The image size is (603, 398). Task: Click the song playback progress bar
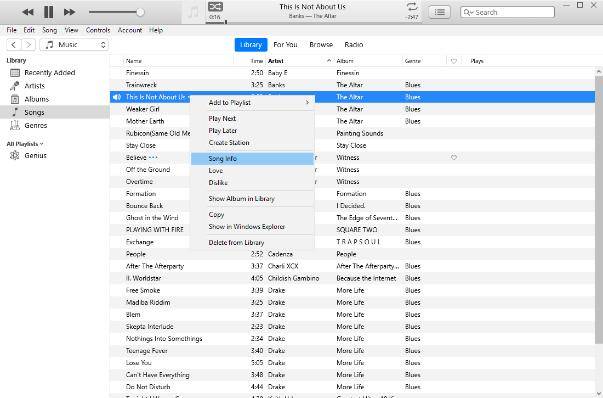click(x=313, y=23)
